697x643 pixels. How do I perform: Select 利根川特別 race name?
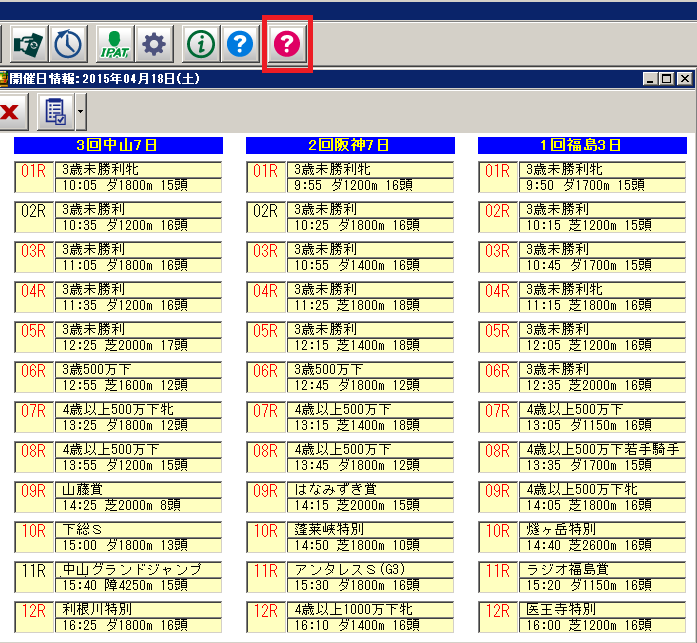(x=138, y=609)
